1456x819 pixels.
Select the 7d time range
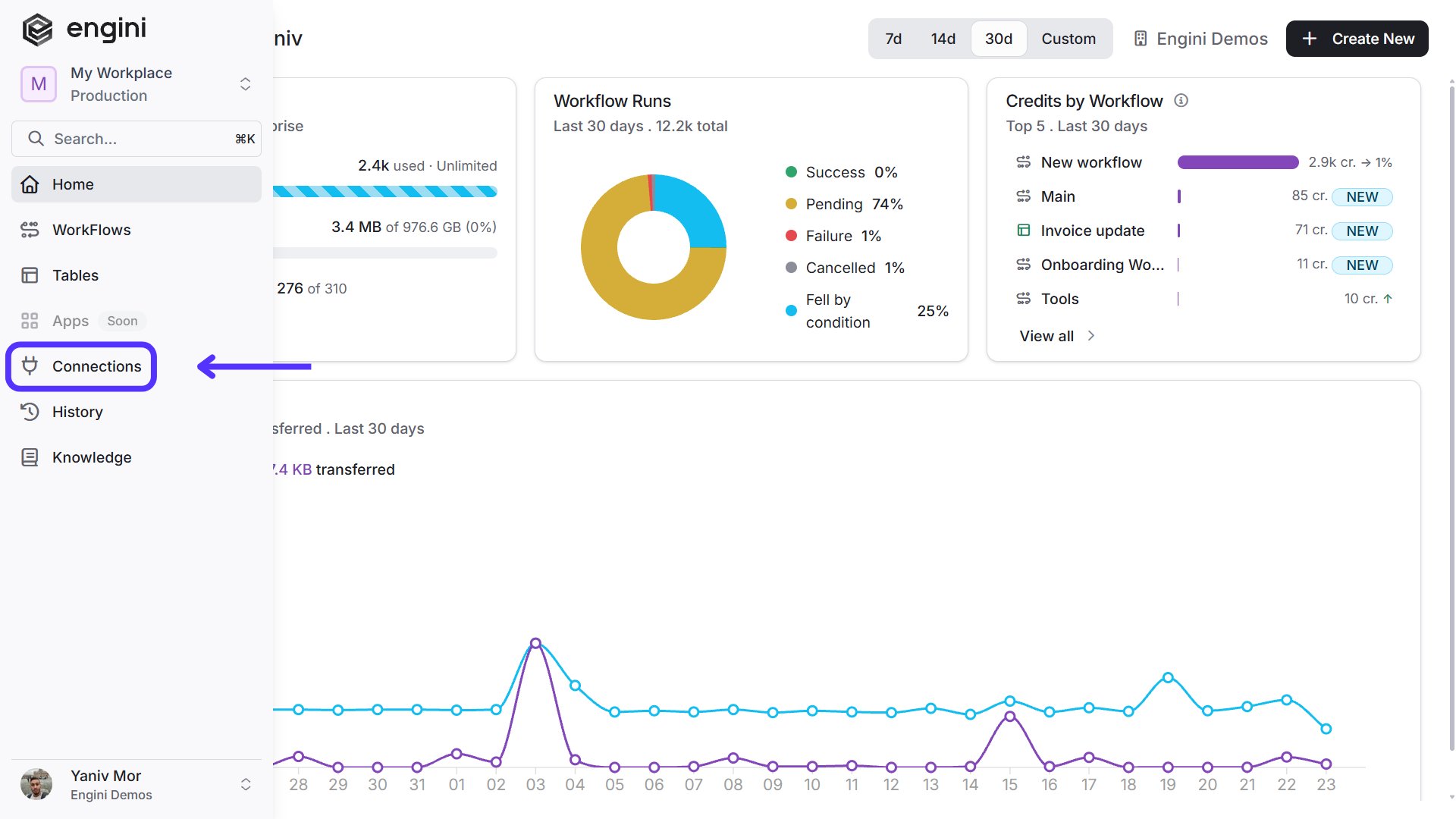pos(893,39)
